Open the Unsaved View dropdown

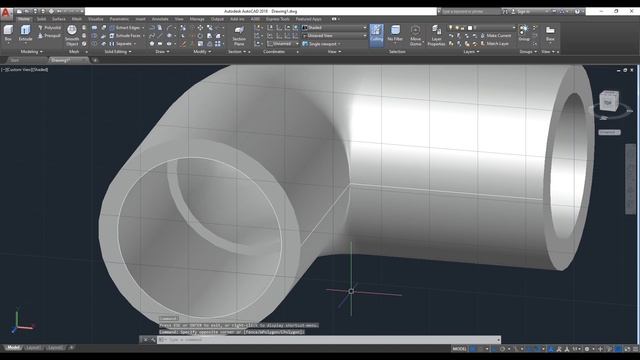[x=335, y=36]
